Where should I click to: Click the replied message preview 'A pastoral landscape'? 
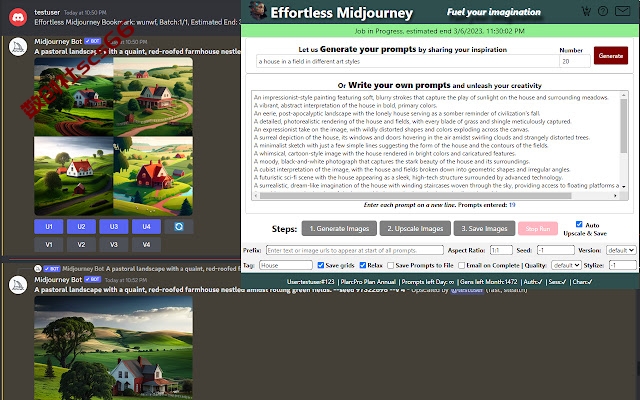[173, 269]
